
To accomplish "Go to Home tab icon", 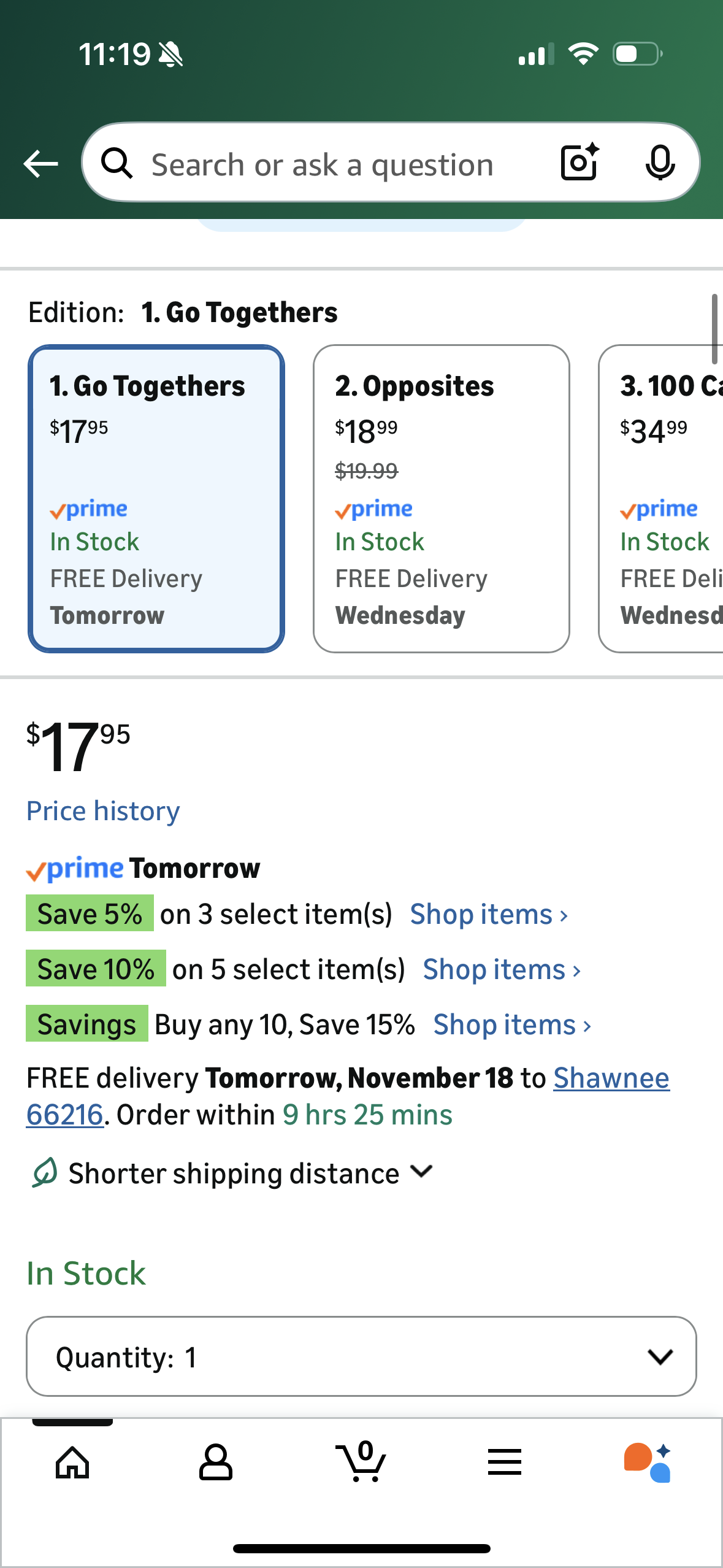I will [72, 1462].
